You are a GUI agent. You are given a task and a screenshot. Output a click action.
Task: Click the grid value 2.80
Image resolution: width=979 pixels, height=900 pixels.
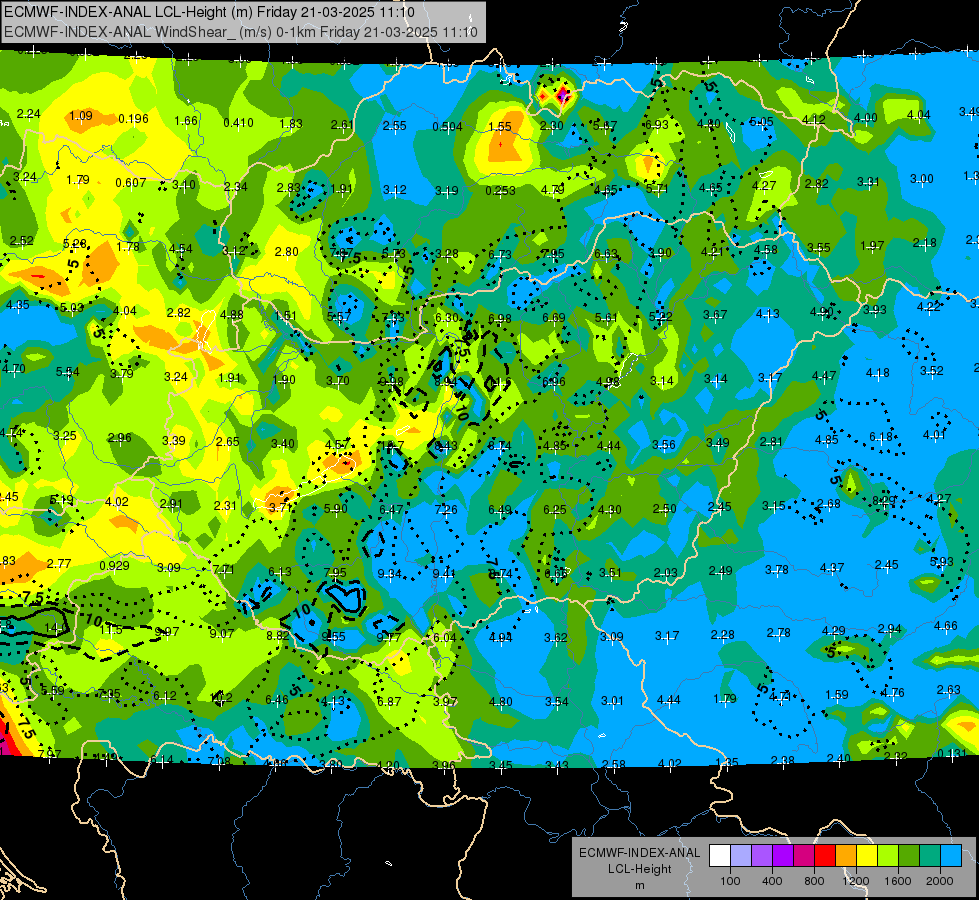[x=287, y=252]
